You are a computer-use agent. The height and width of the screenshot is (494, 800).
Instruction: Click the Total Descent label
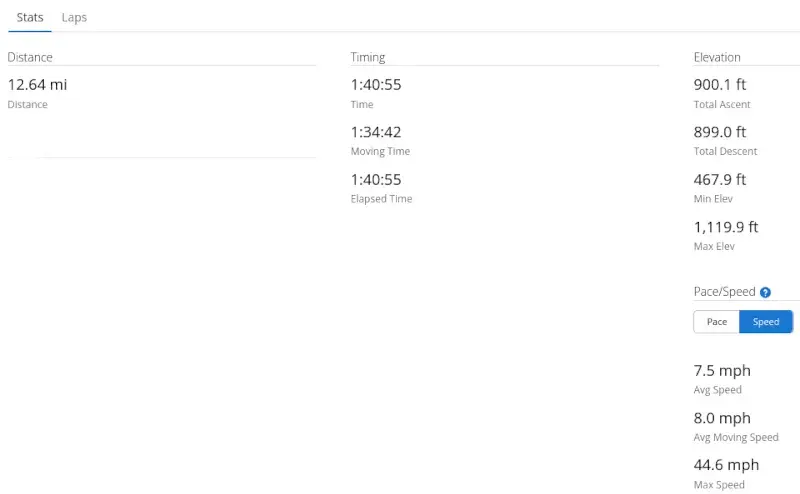pos(725,152)
